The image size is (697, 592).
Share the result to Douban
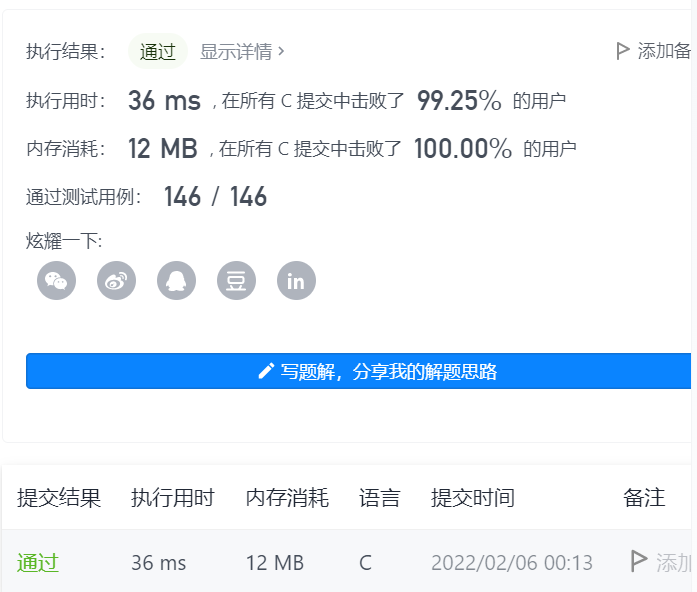click(236, 281)
